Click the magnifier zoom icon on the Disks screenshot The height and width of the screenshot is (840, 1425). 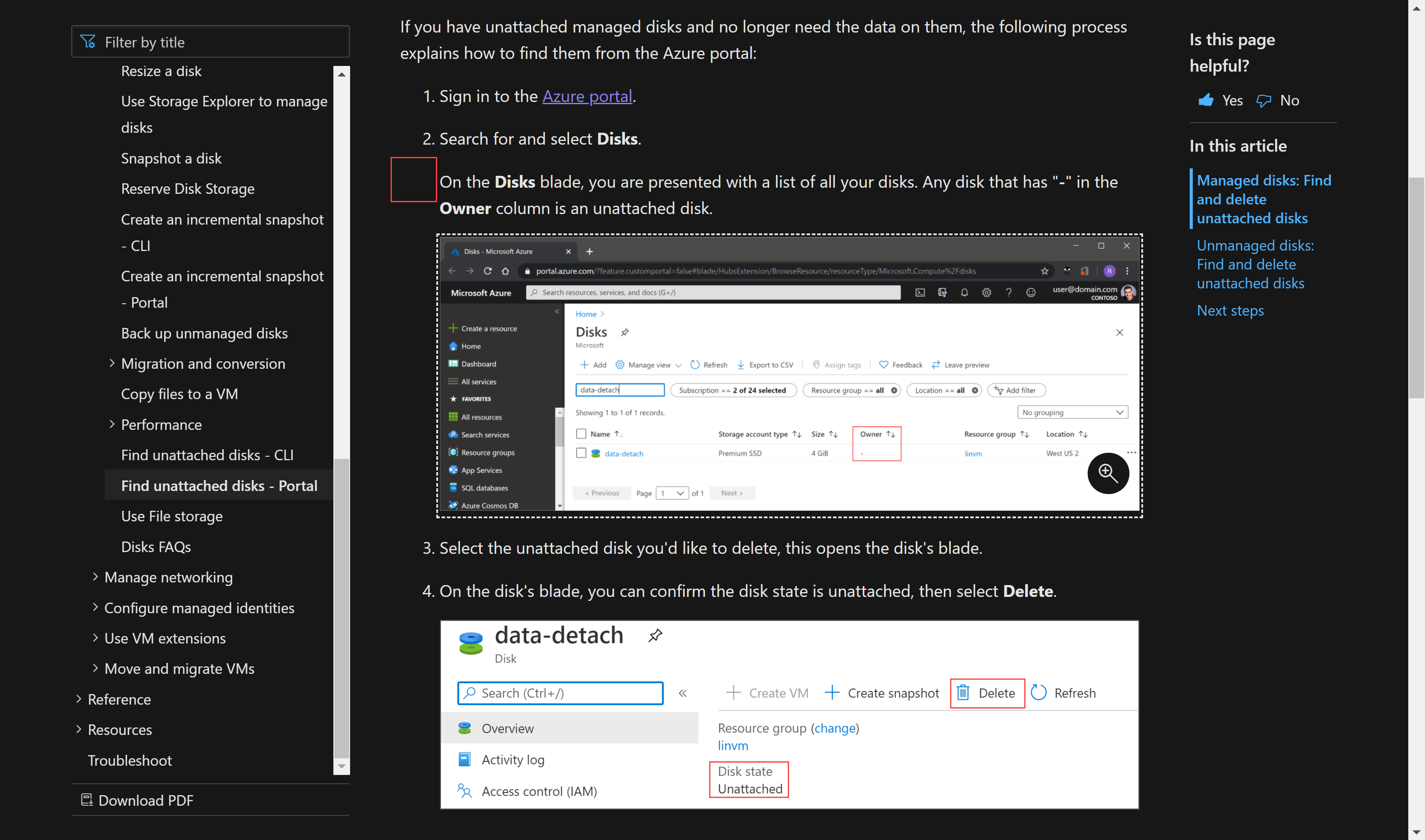pos(1108,474)
